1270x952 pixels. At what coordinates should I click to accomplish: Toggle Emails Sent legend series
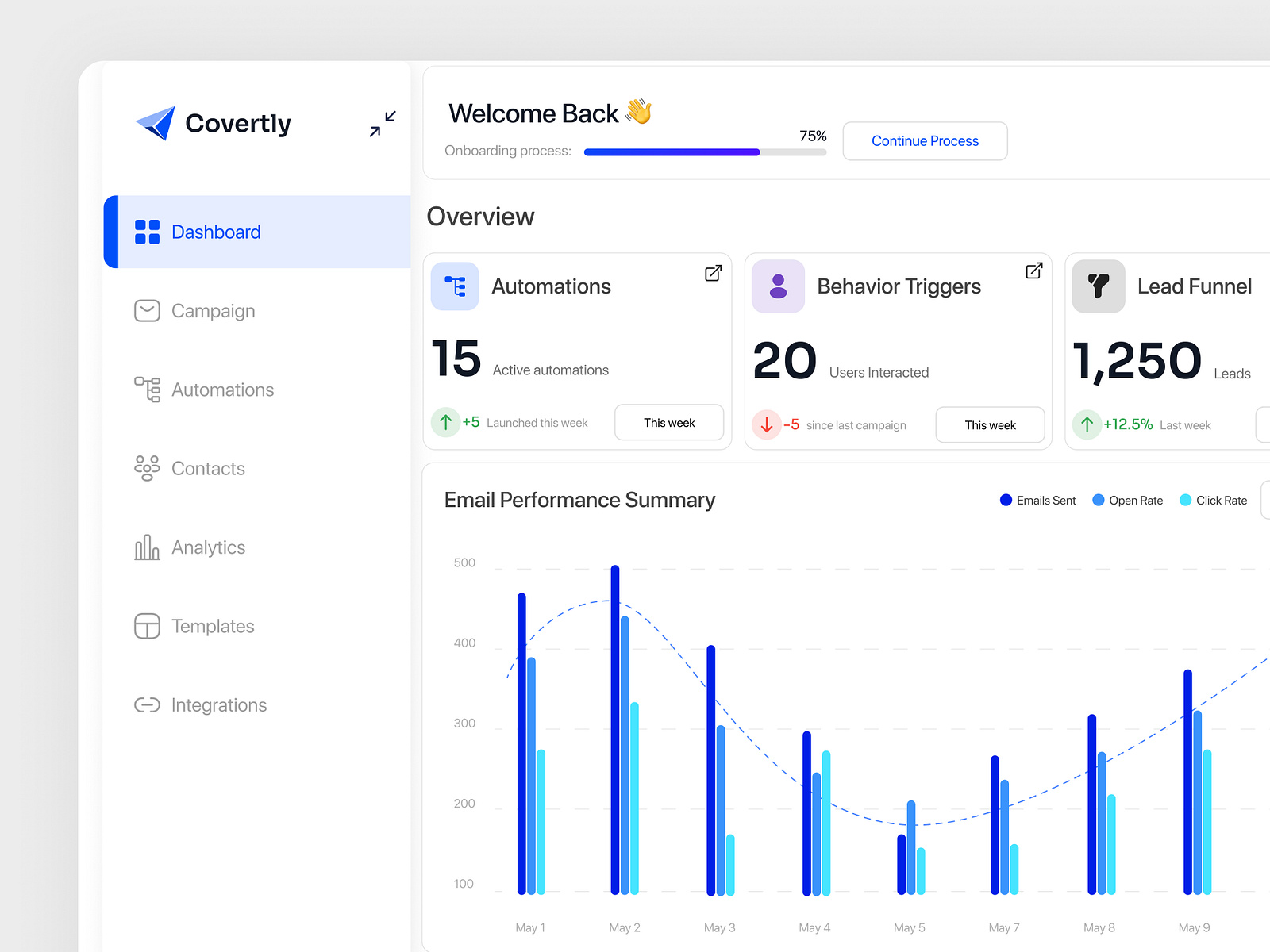1037,501
